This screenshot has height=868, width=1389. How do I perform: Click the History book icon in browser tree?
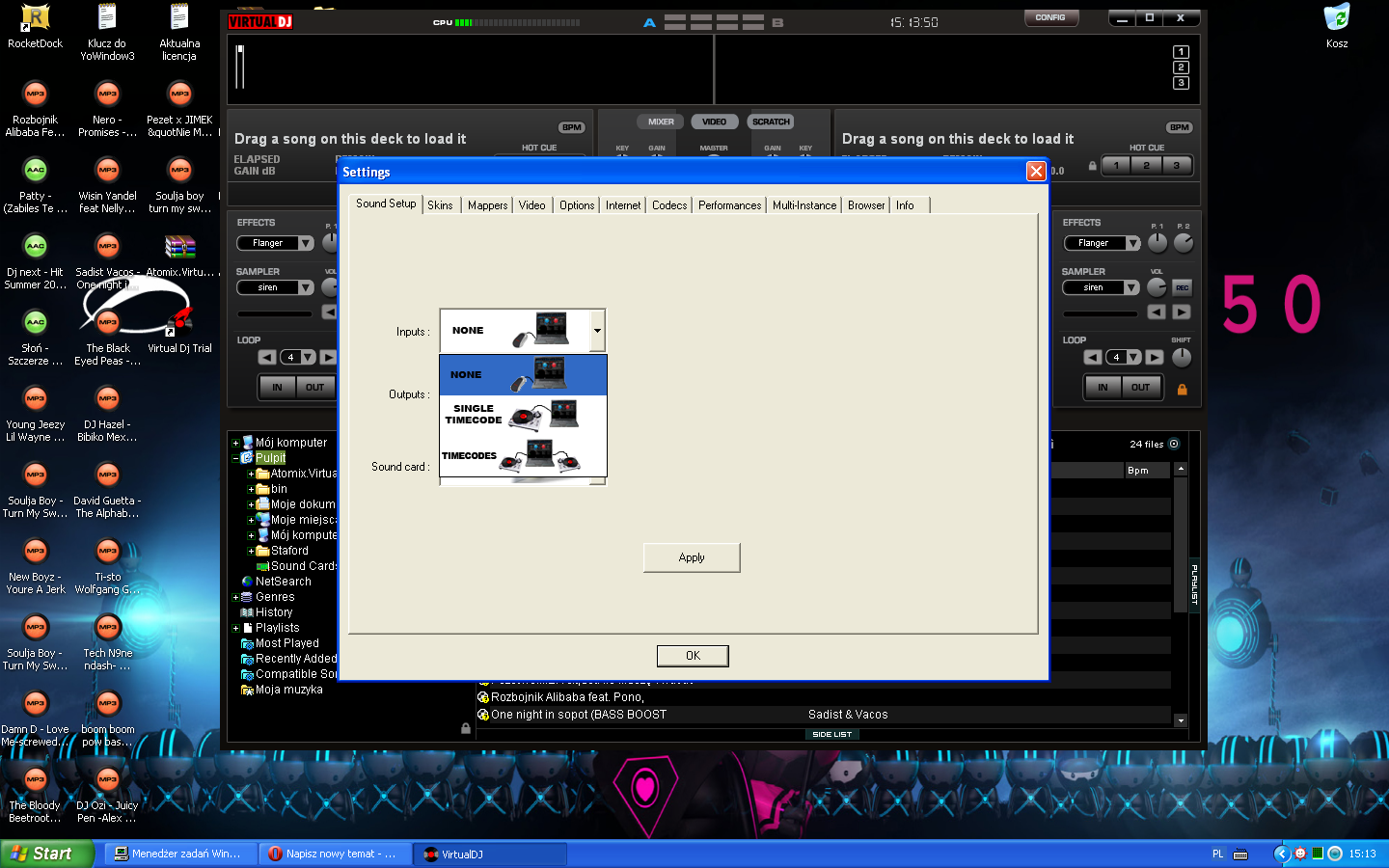(x=247, y=612)
